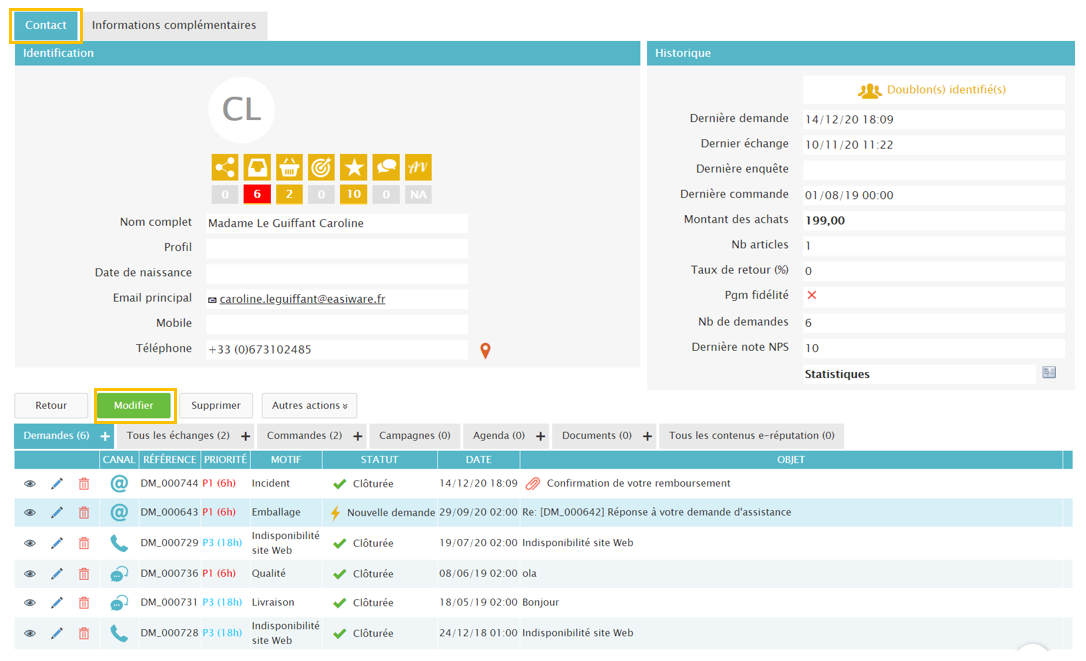View request DM_000728 using the eye icon
1086x661 pixels.
point(30,634)
